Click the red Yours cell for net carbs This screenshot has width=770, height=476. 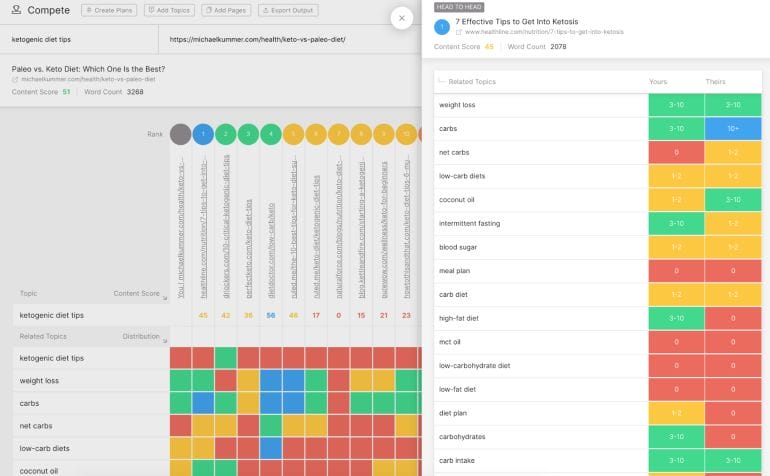point(676,152)
